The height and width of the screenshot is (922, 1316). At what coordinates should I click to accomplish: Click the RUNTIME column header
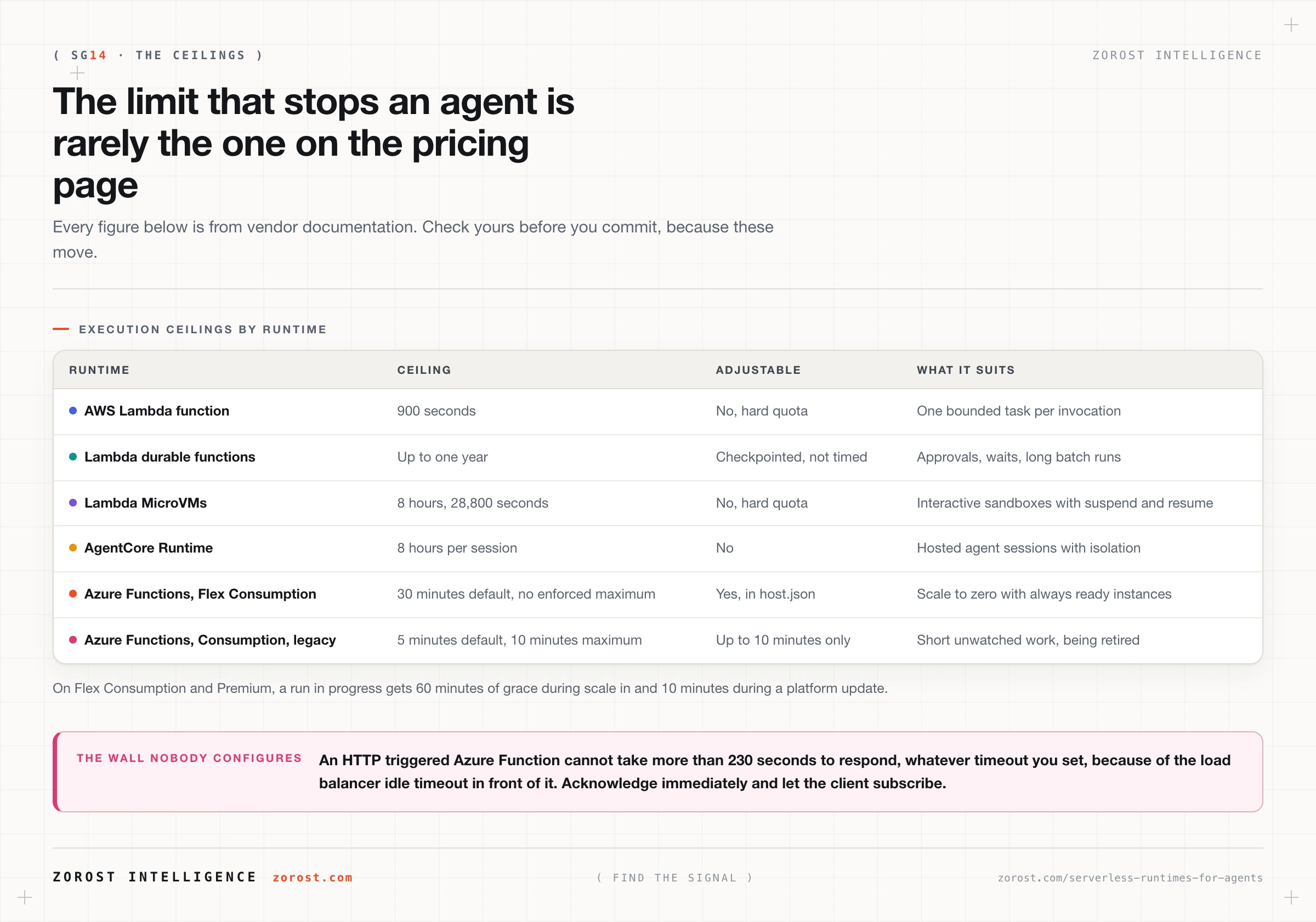[99, 370]
